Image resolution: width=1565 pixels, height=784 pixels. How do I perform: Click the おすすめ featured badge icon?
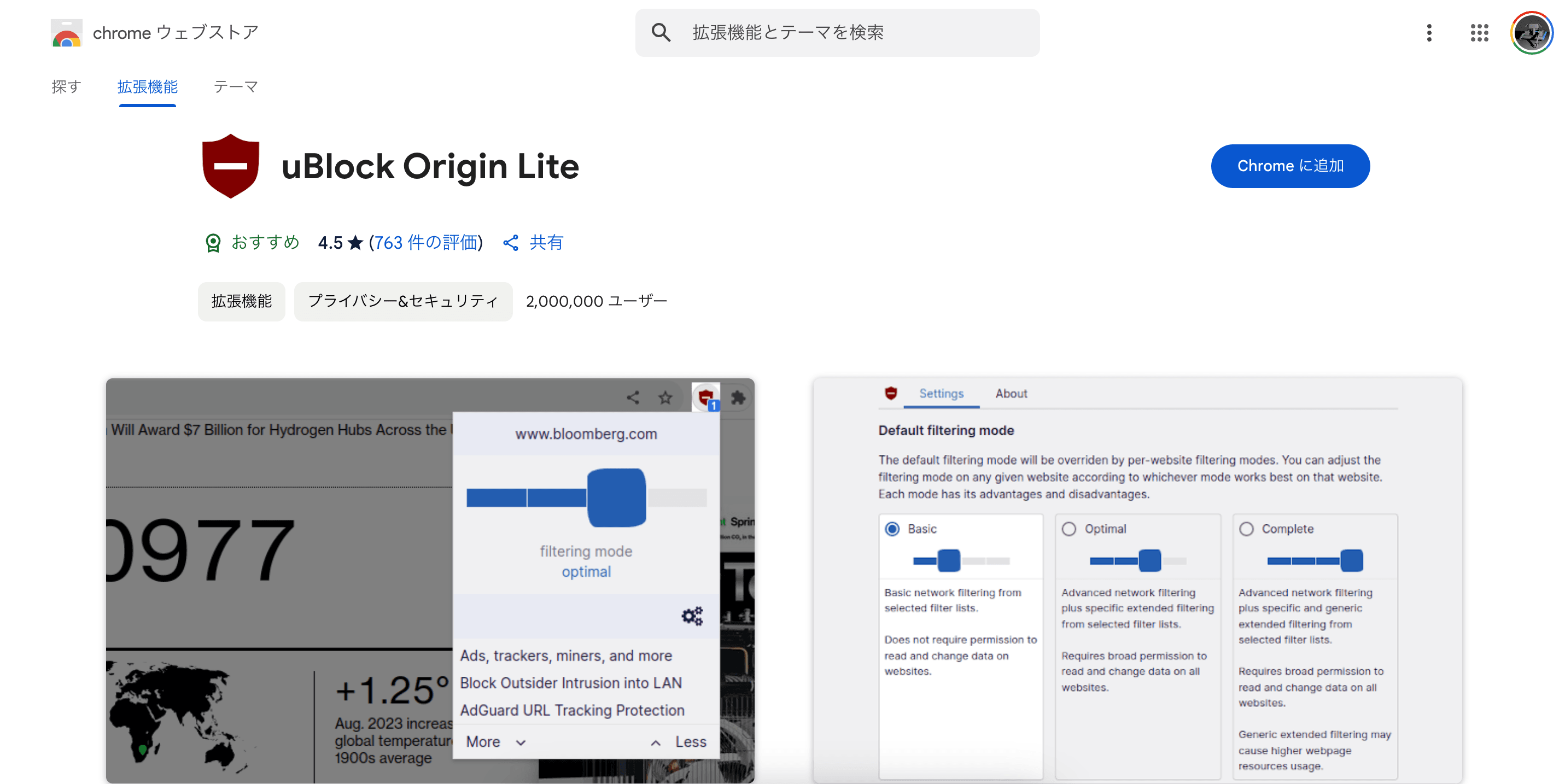point(213,243)
